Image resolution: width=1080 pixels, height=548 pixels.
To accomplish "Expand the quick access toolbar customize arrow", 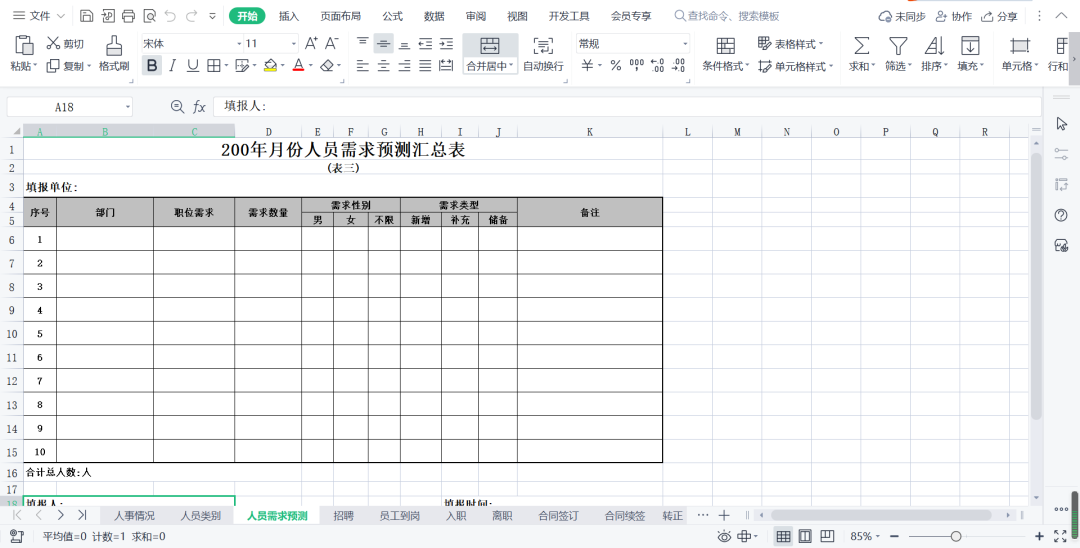I will [212, 16].
